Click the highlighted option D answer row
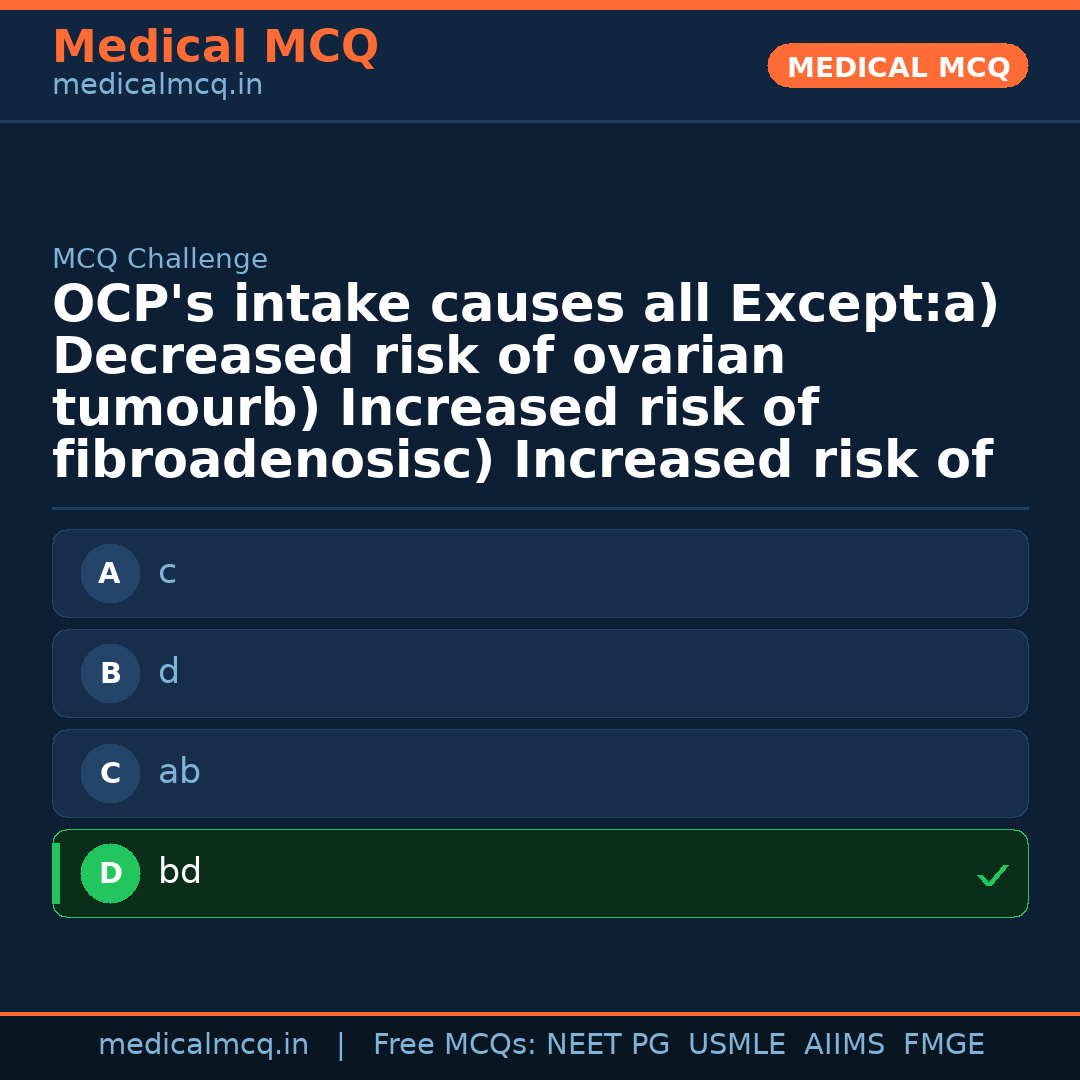The width and height of the screenshot is (1080, 1080). [x=540, y=872]
